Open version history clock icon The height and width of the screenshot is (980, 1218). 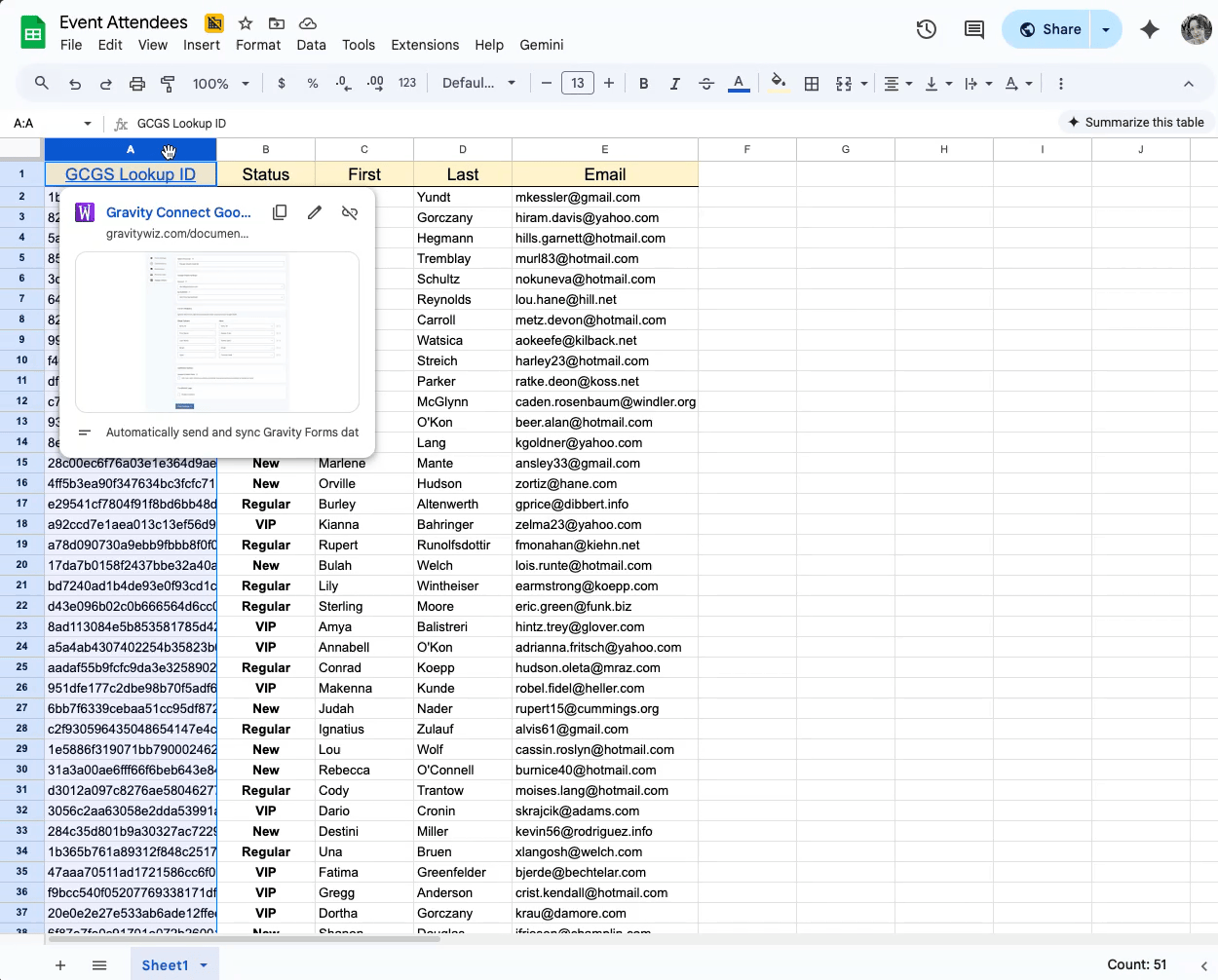[x=927, y=29]
